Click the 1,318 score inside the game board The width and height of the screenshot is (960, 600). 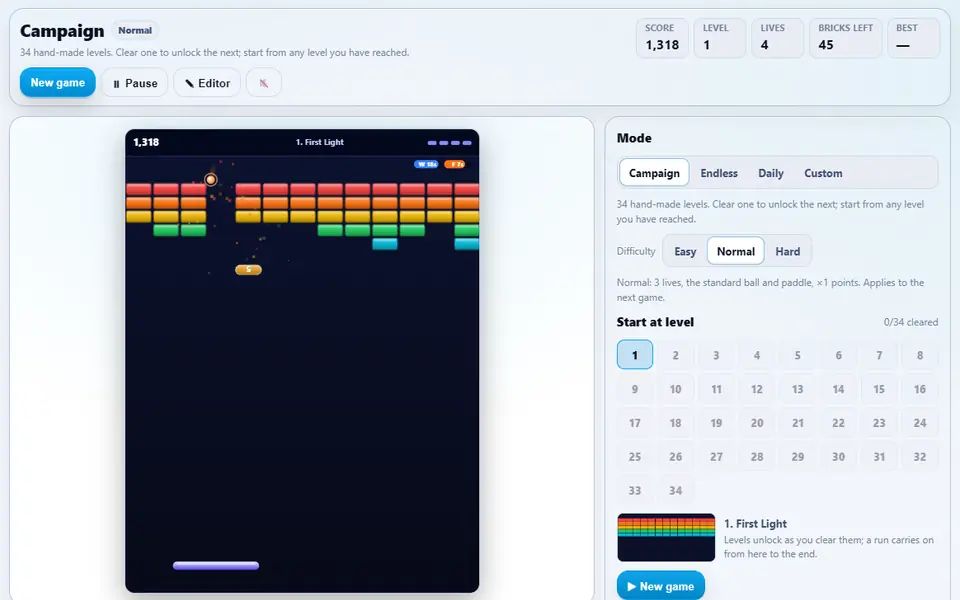click(146, 142)
